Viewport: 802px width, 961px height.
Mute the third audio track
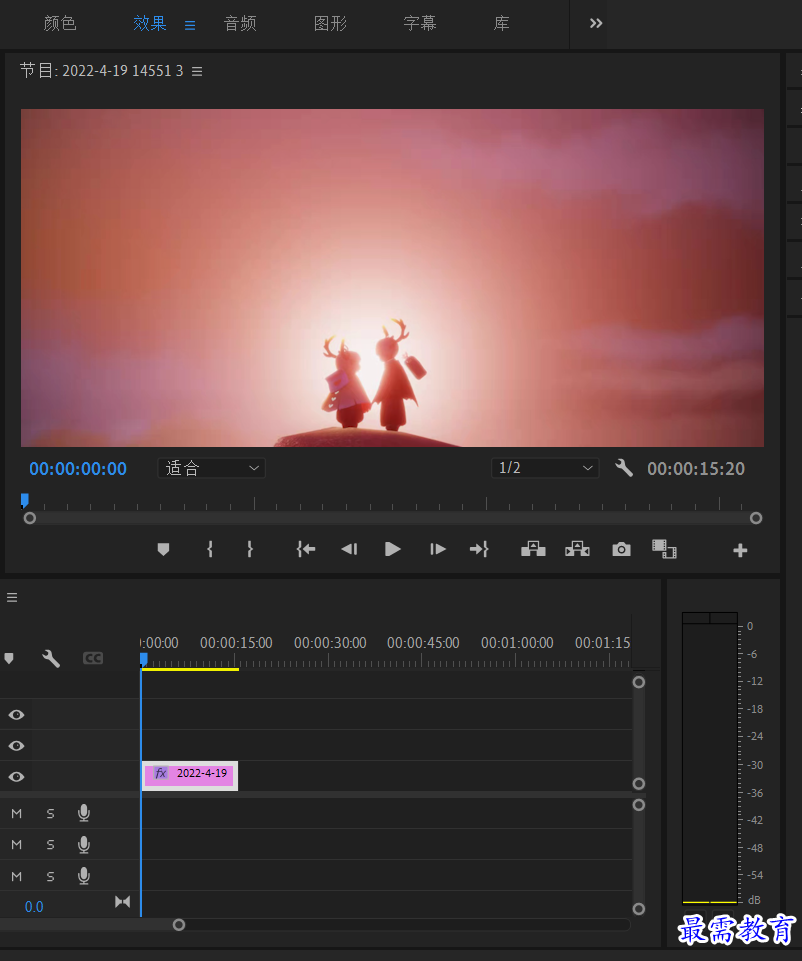(17, 876)
